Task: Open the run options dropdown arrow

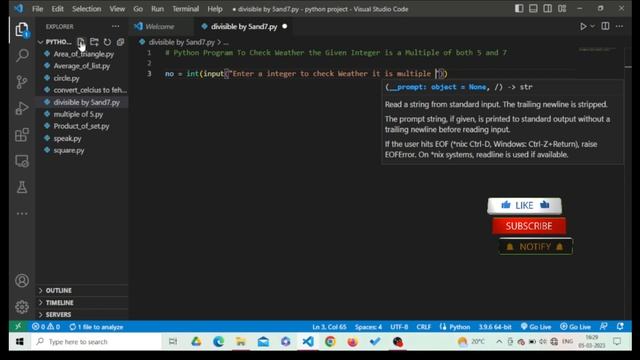Action: (593, 27)
